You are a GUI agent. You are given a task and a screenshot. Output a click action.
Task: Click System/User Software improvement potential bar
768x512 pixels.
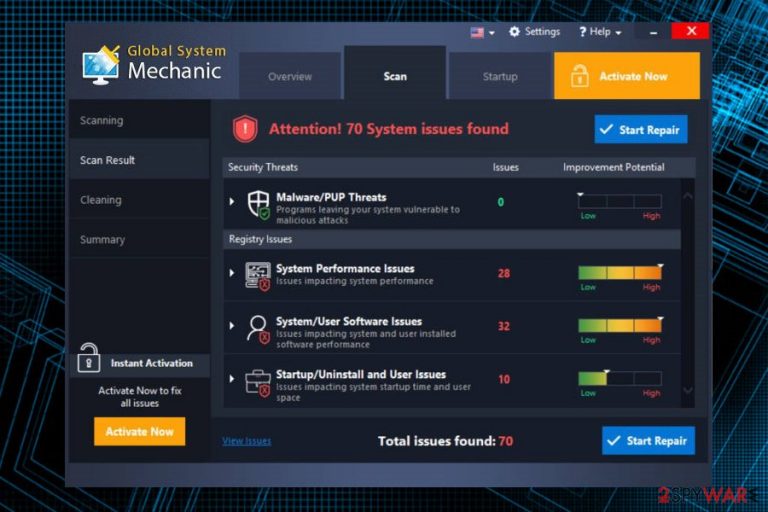620,325
